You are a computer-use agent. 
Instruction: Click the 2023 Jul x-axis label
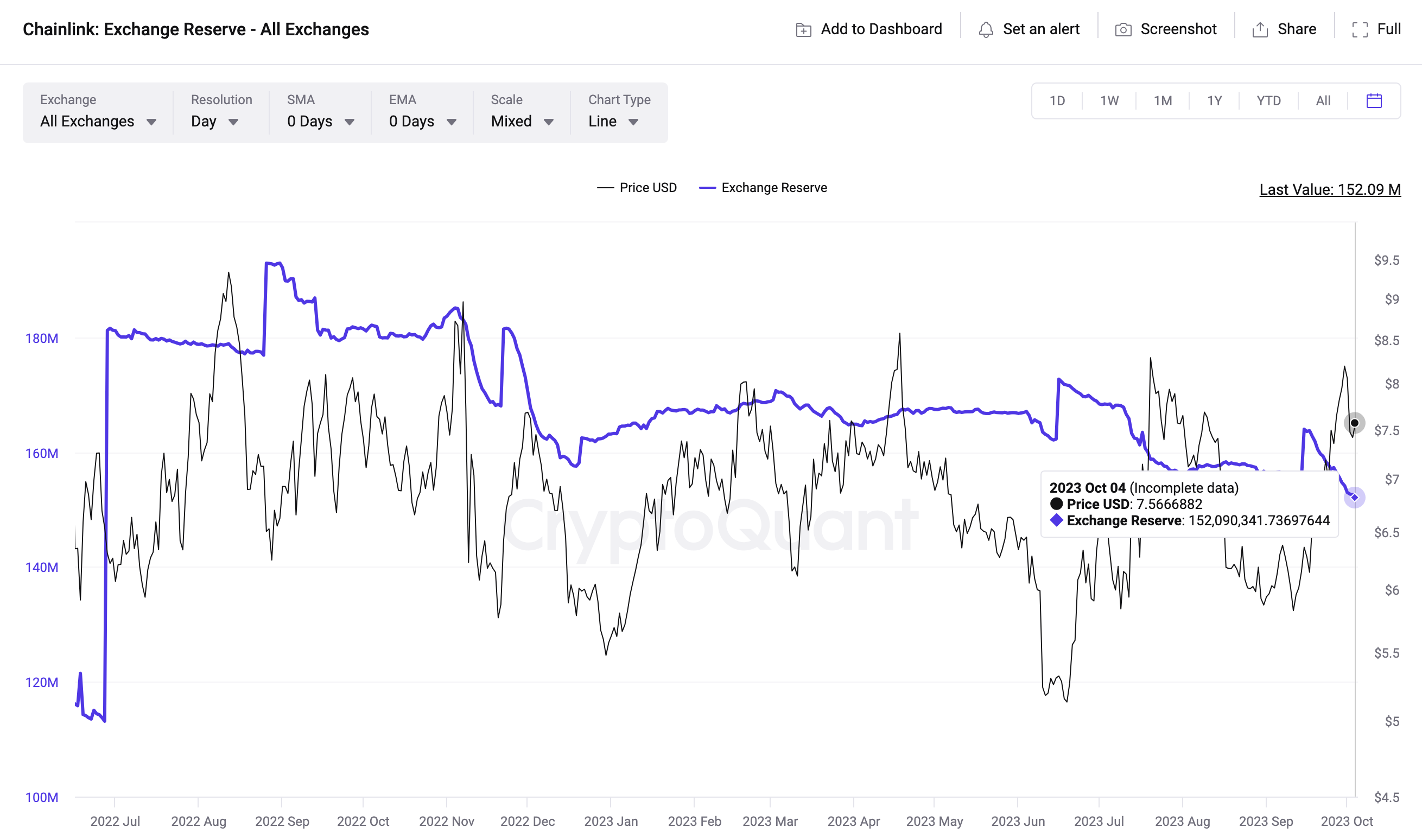[1099, 822]
